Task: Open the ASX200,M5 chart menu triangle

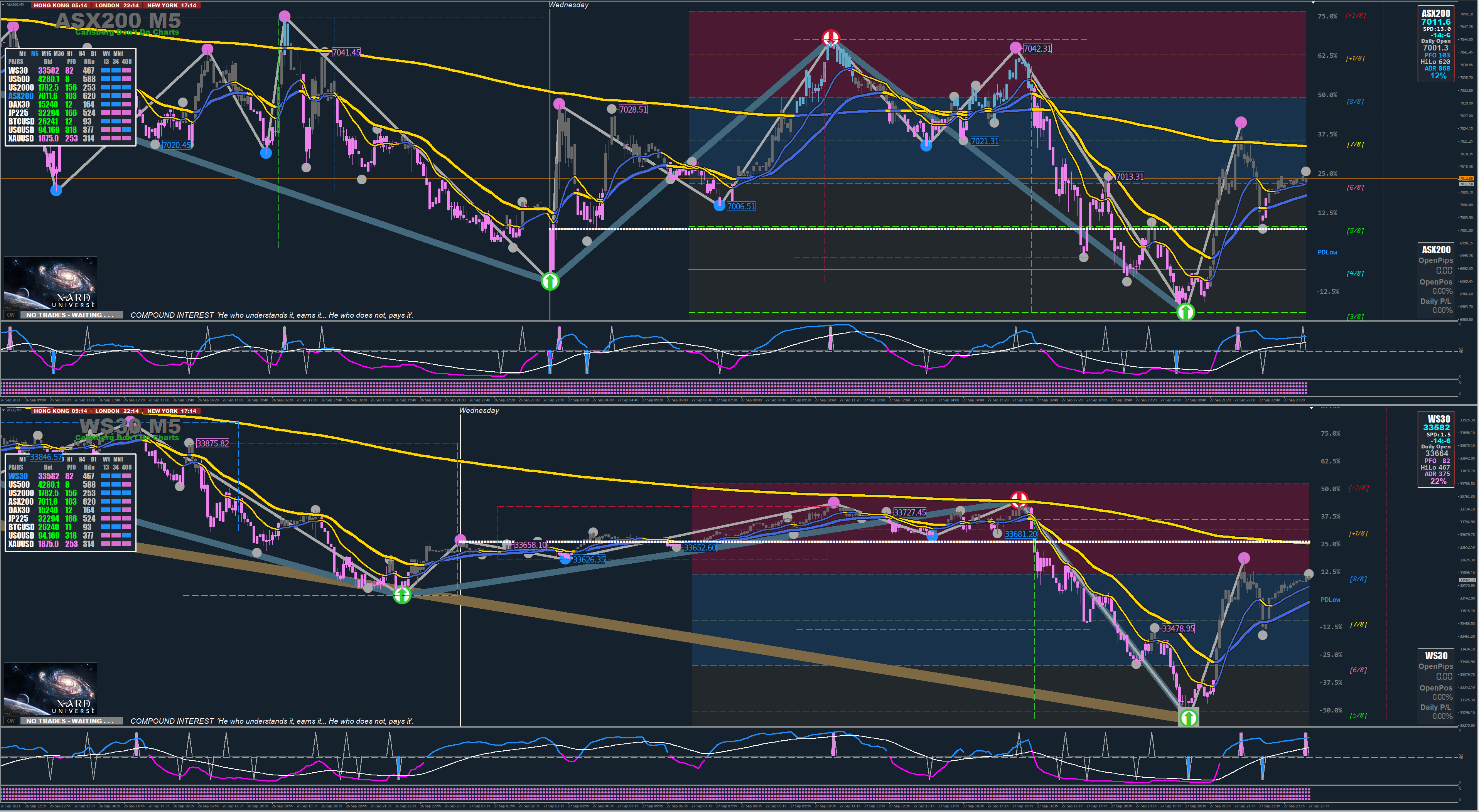Action: pyautogui.click(x=3, y=5)
